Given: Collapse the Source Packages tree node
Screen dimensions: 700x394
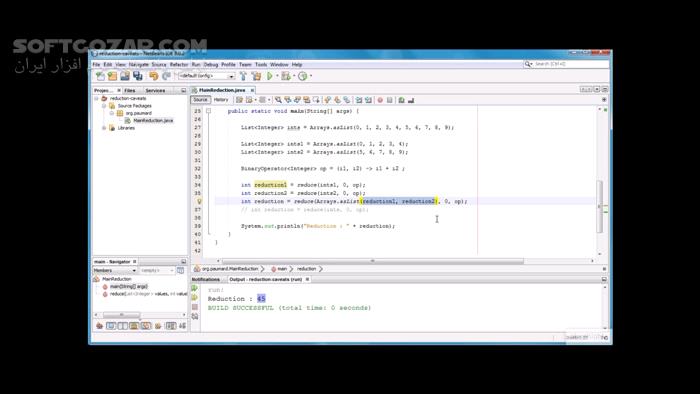Looking at the screenshot, I should pos(104,106).
